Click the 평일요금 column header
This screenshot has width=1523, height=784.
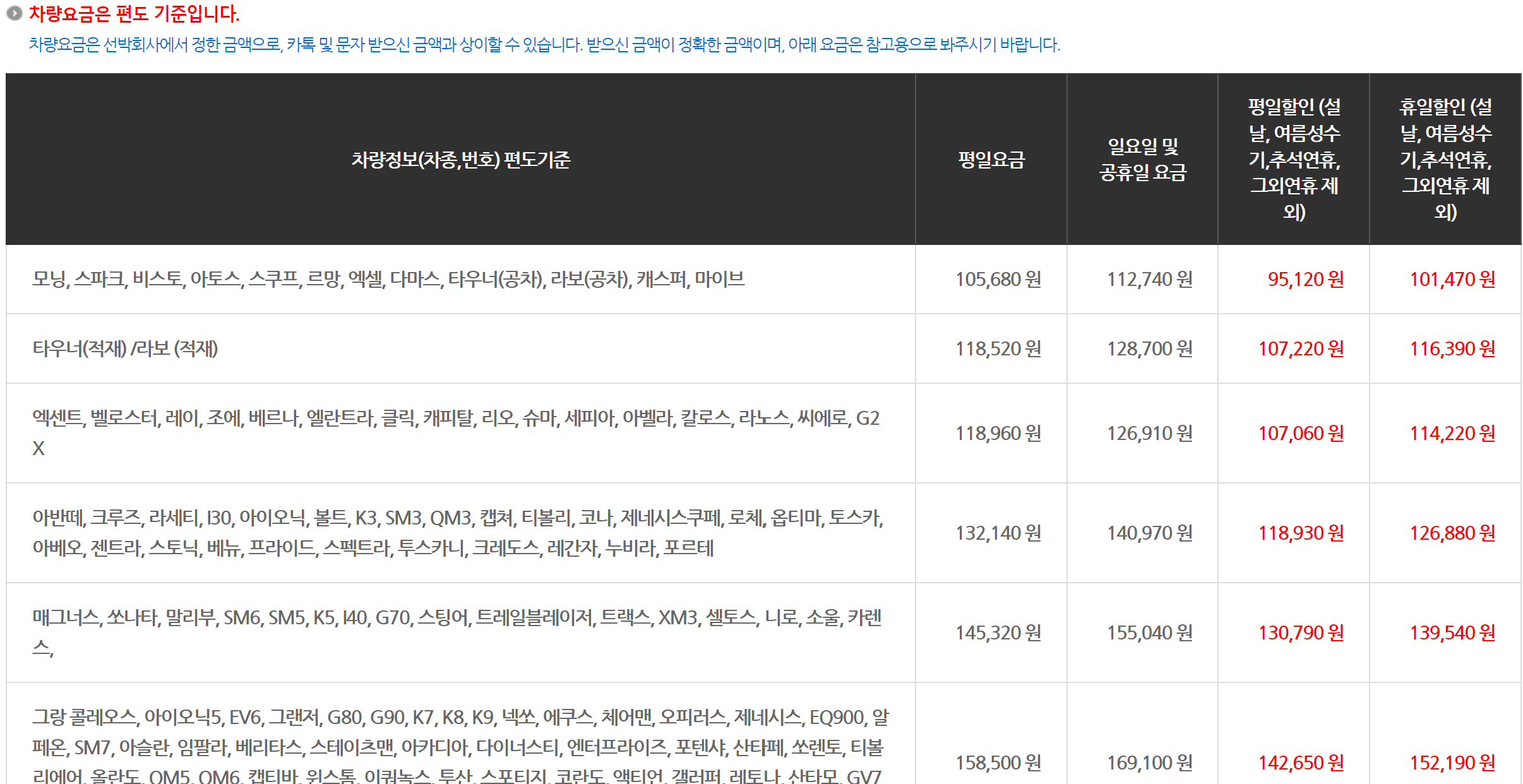tap(991, 160)
